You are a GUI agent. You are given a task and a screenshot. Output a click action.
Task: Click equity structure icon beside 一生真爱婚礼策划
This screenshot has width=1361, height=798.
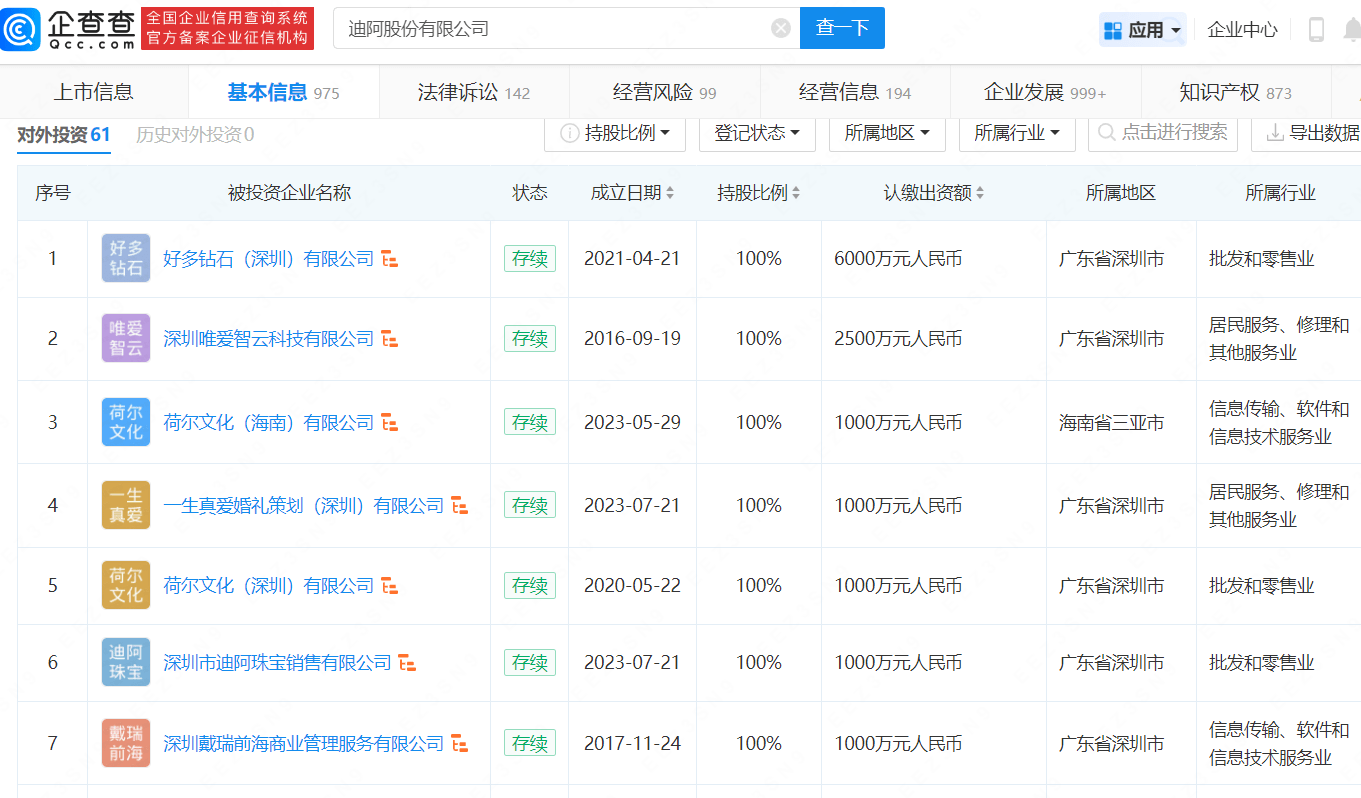pyautogui.click(x=460, y=507)
